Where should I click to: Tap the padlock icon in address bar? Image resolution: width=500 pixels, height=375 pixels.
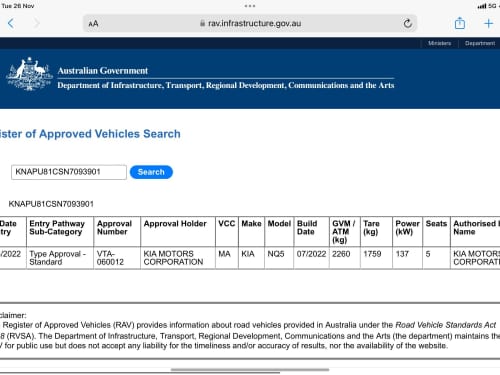[202, 23]
